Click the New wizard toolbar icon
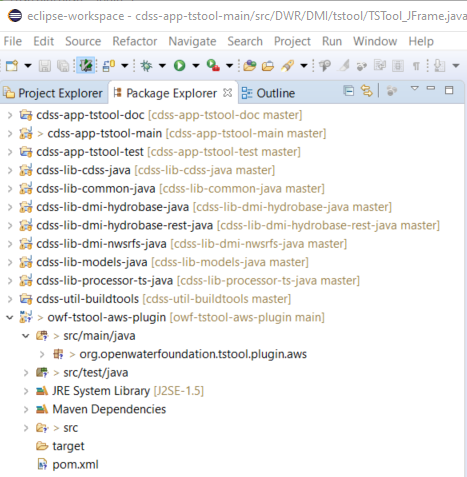This screenshot has height=477, width=467. [x=12, y=66]
